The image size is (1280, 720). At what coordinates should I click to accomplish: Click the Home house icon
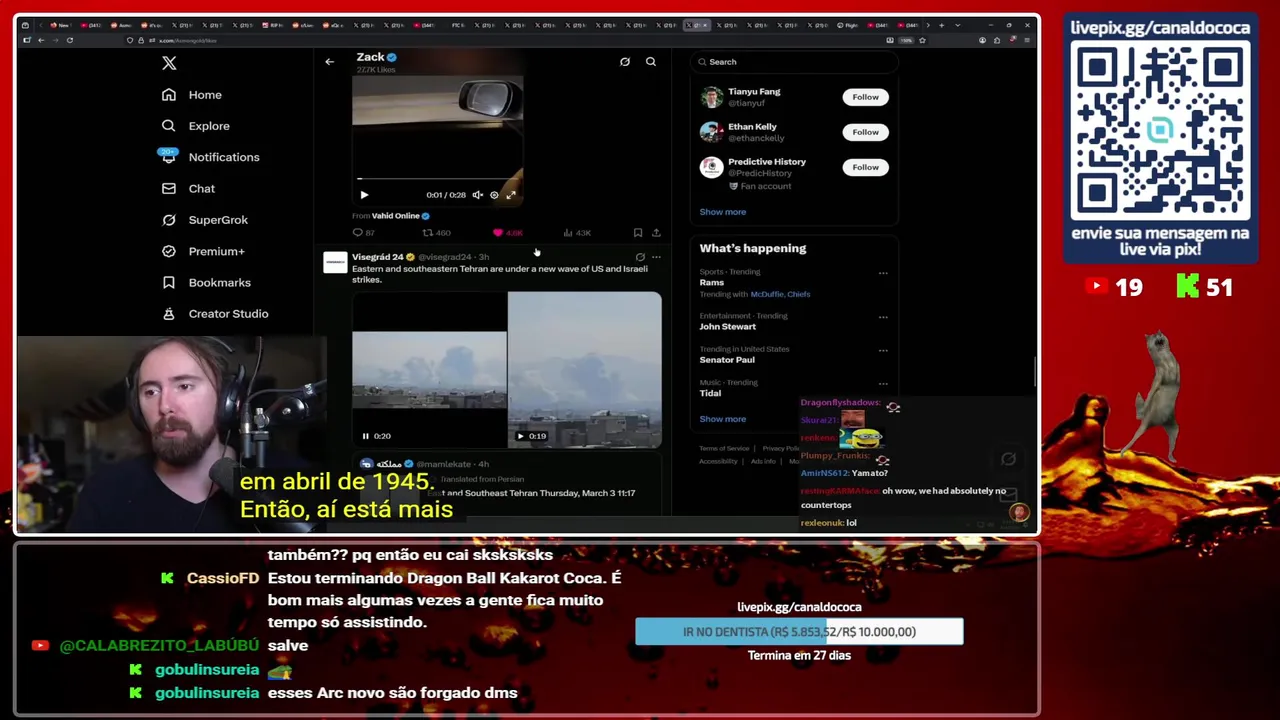click(x=169, y=95)
